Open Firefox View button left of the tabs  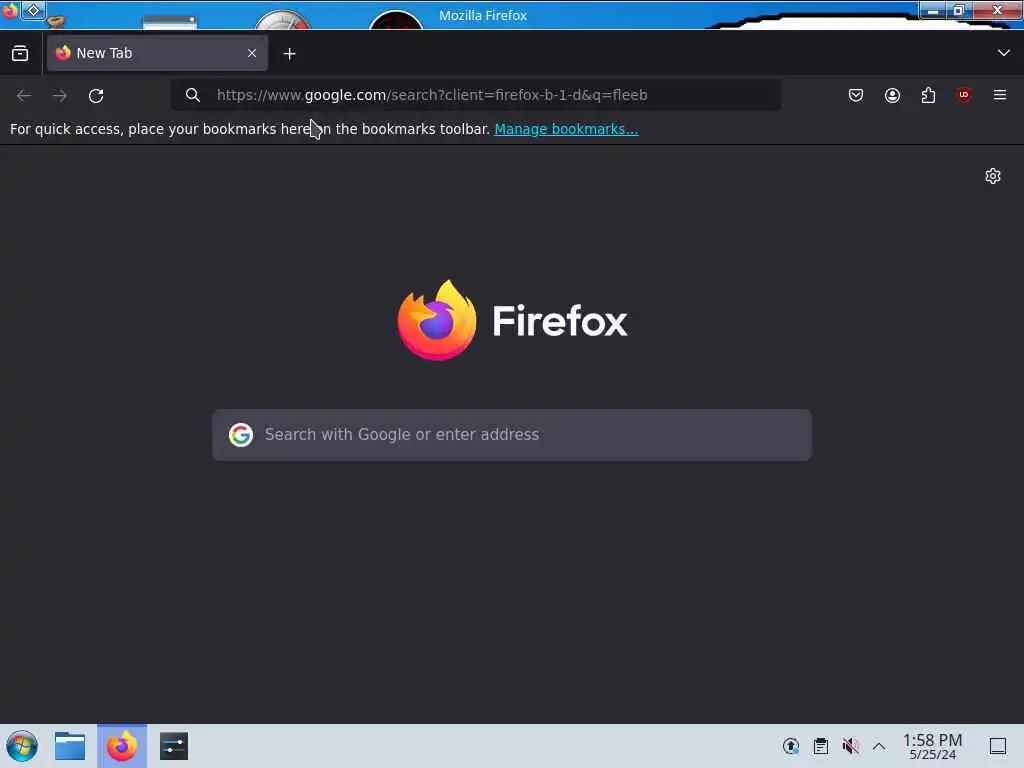tap(20, 54)
